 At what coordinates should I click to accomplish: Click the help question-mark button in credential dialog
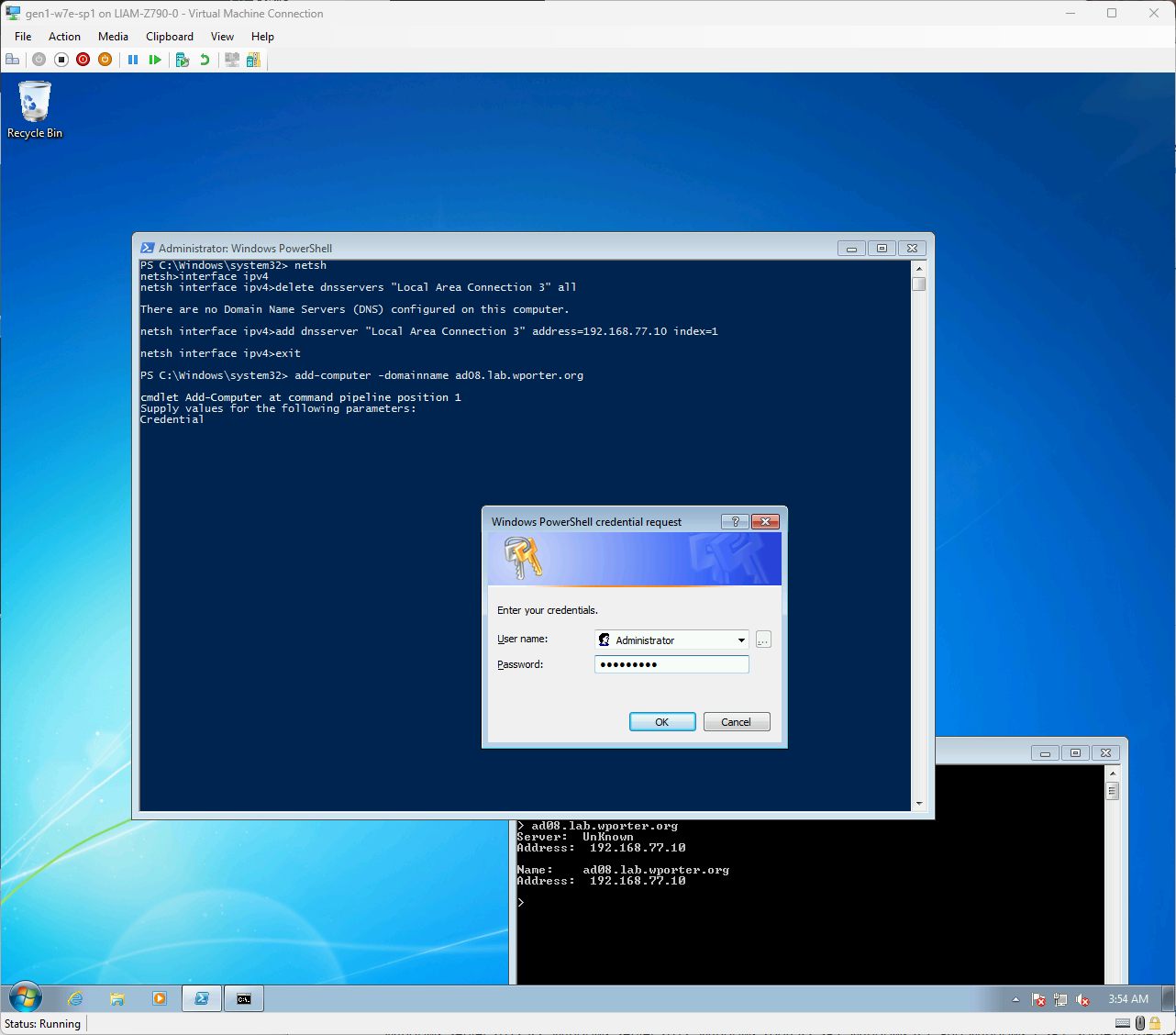735,521
